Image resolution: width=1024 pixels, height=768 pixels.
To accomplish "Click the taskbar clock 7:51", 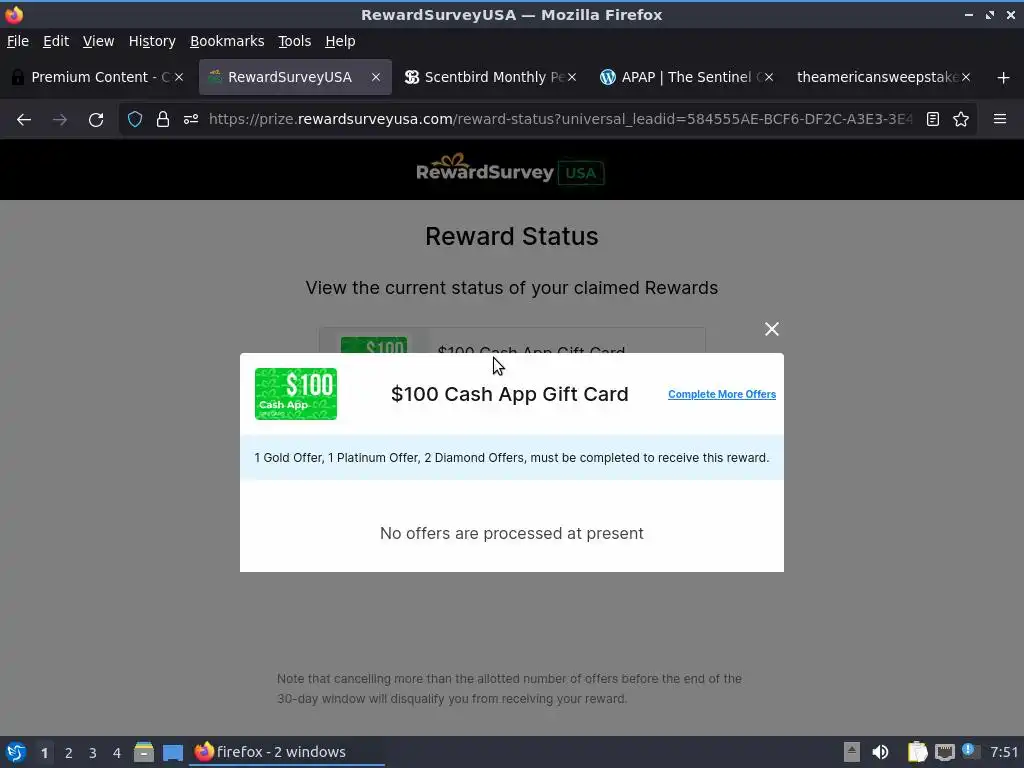I will pos(1004,752).
